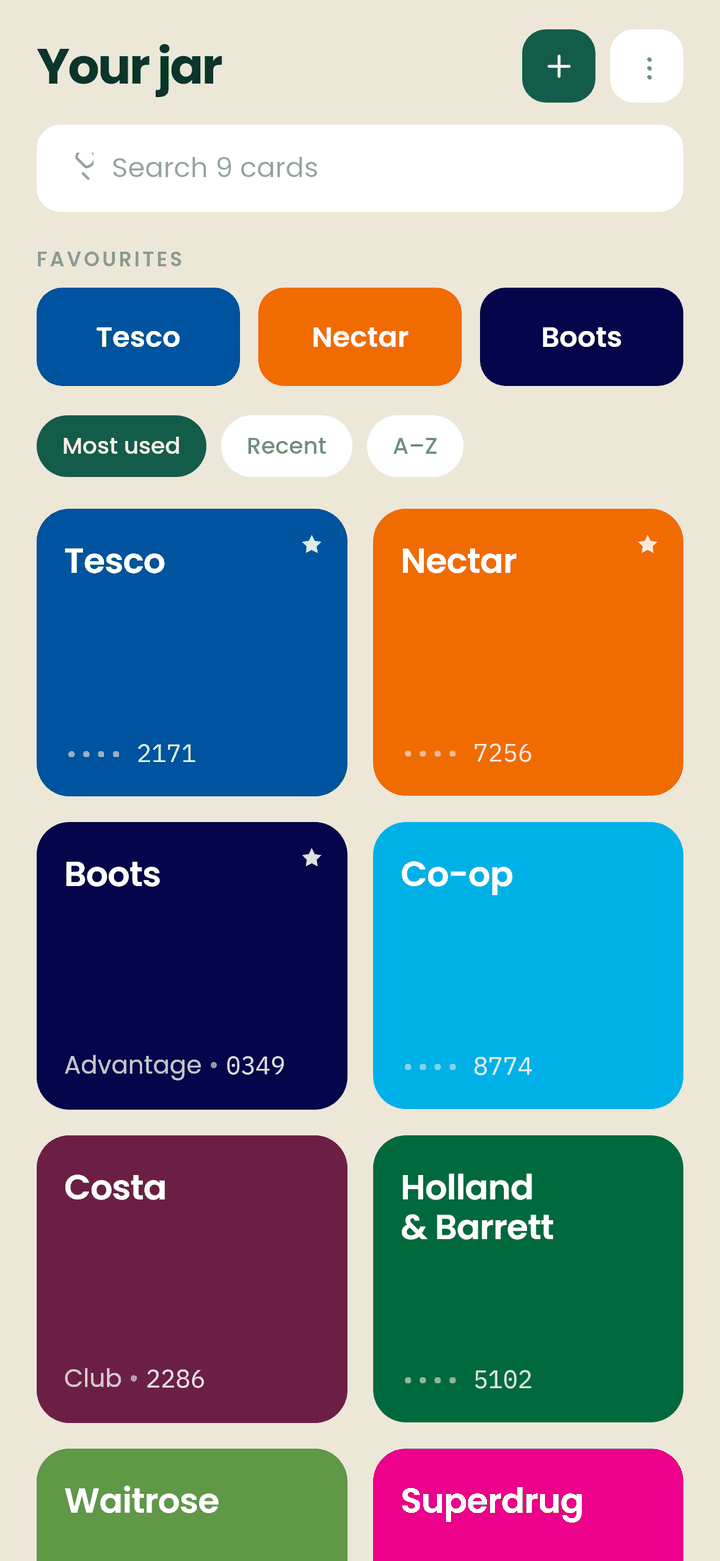The height and width of the screenshot is (1561, 720).
Task: Sort cards by Most used
Action: pos(121,446)
